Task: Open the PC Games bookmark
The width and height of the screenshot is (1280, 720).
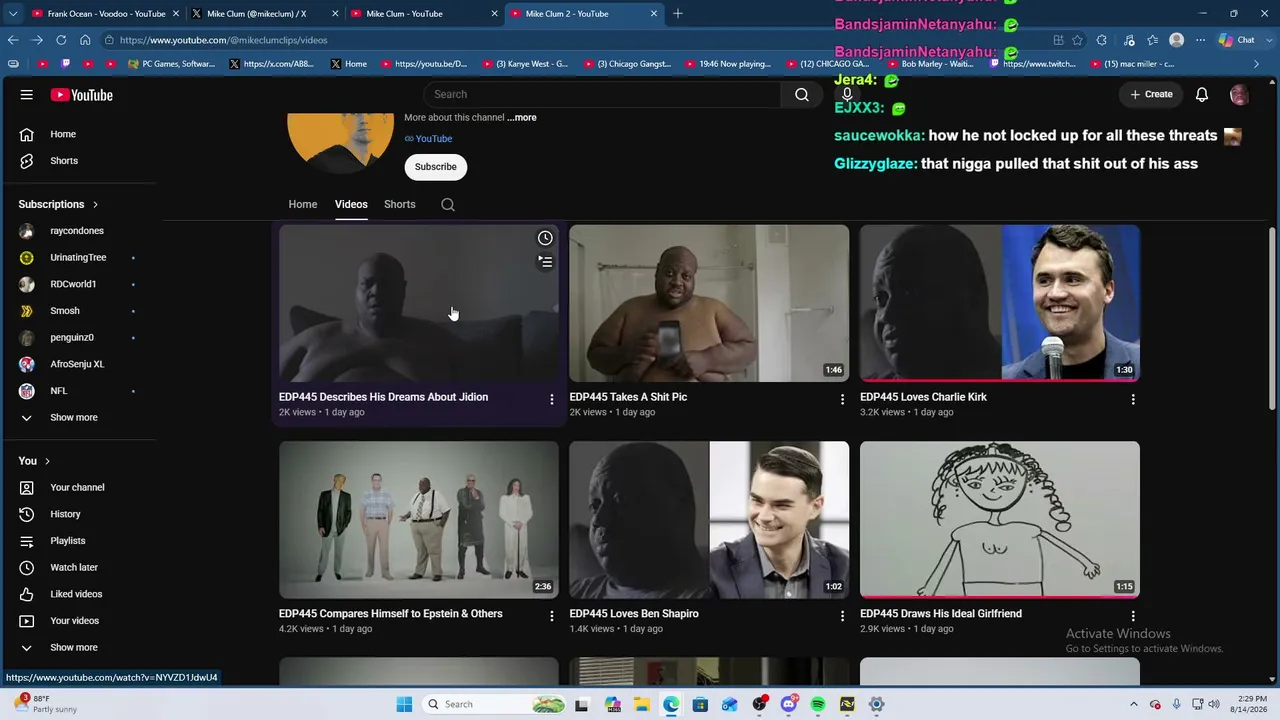Action: 171,64
